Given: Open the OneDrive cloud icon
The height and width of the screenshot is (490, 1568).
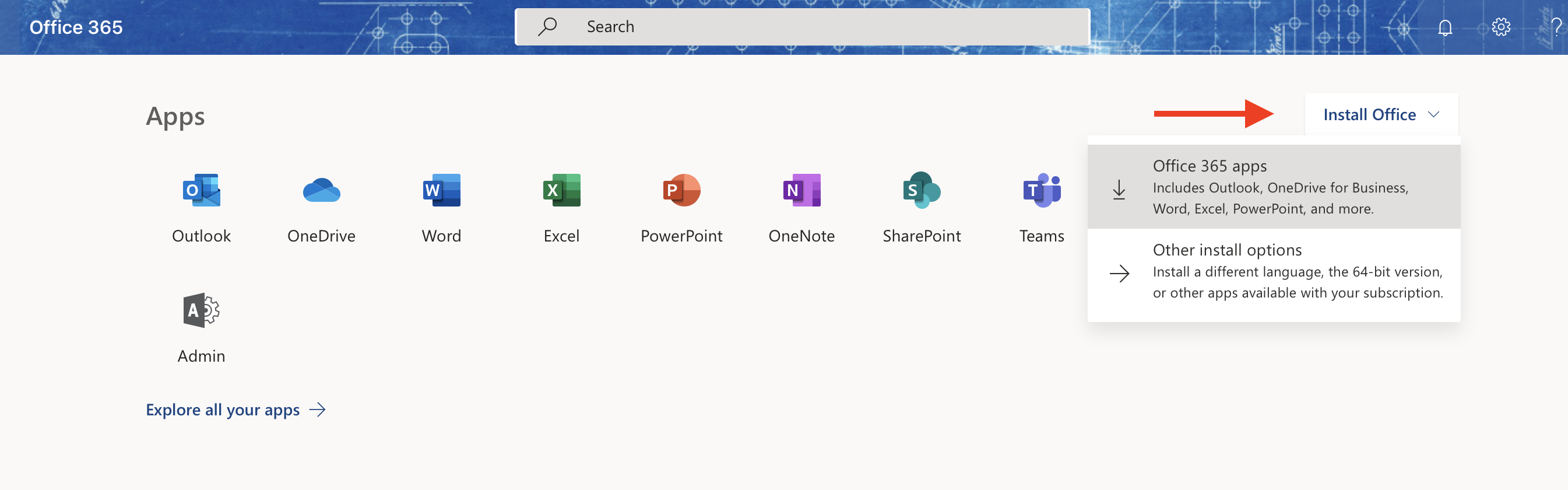Looking at the screenshot, I should click(321, 191).
